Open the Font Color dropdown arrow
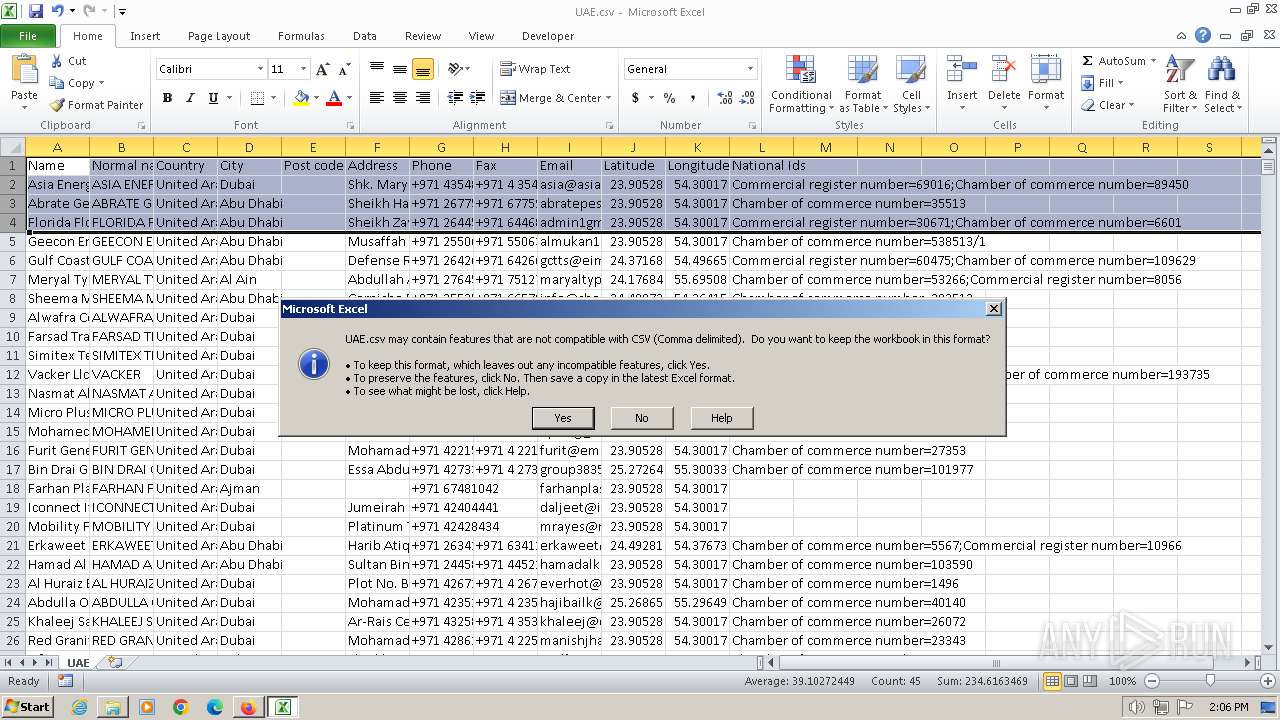Viewport: 1280px width, 720px height. click(348, 98)
